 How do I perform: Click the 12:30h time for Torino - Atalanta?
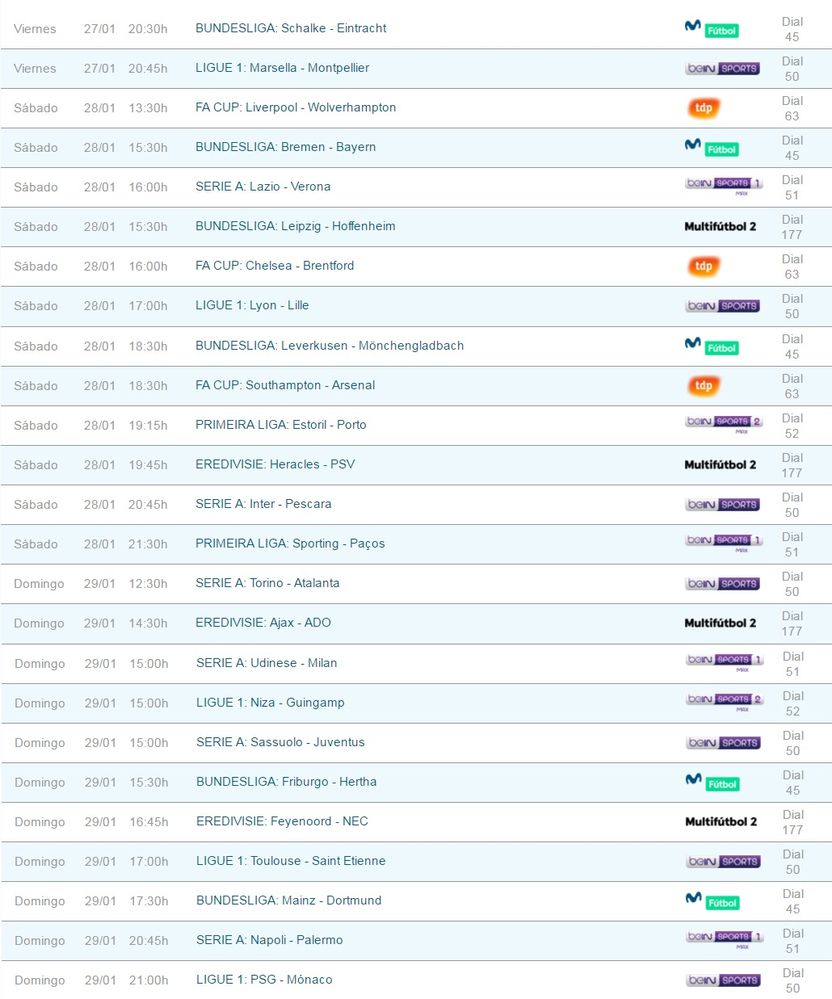[x=148, y=583]
